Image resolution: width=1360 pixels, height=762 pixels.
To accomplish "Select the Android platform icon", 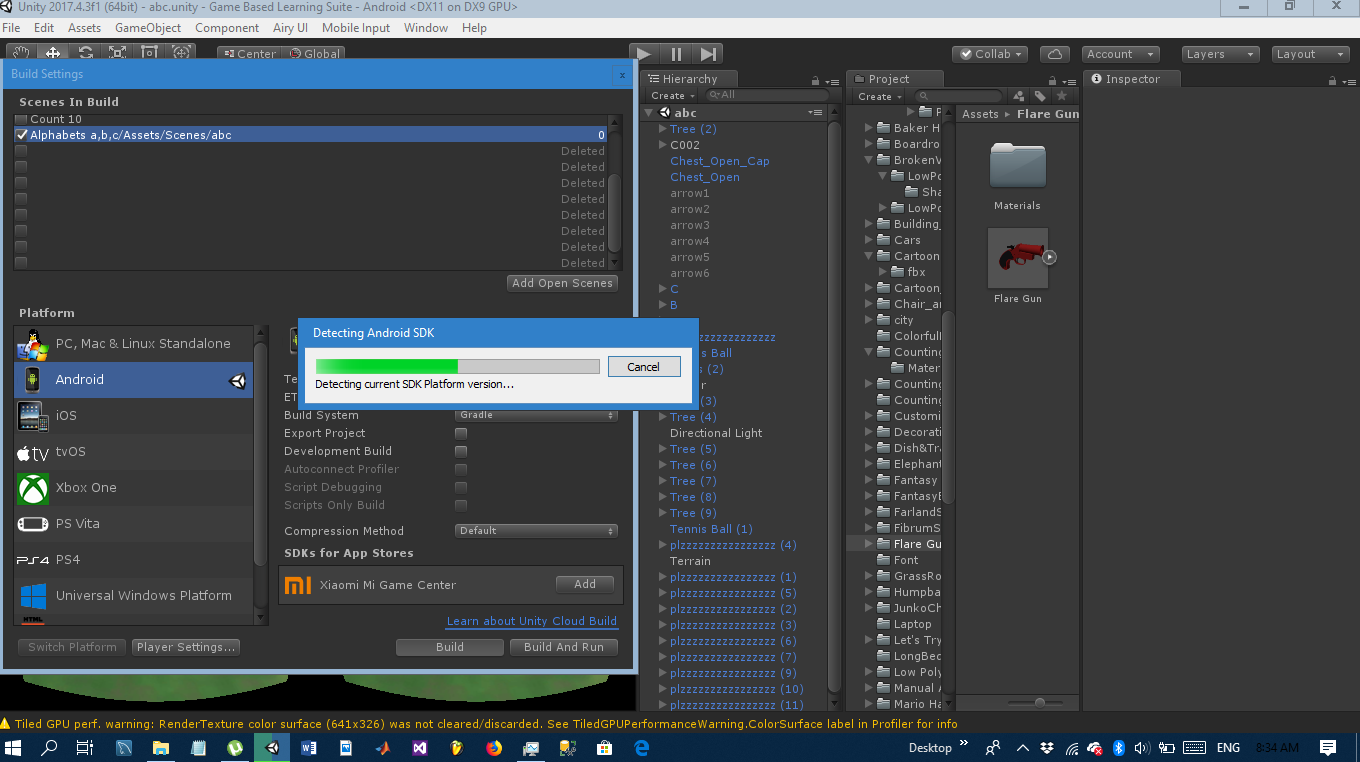I will click(x=33, y=380).
